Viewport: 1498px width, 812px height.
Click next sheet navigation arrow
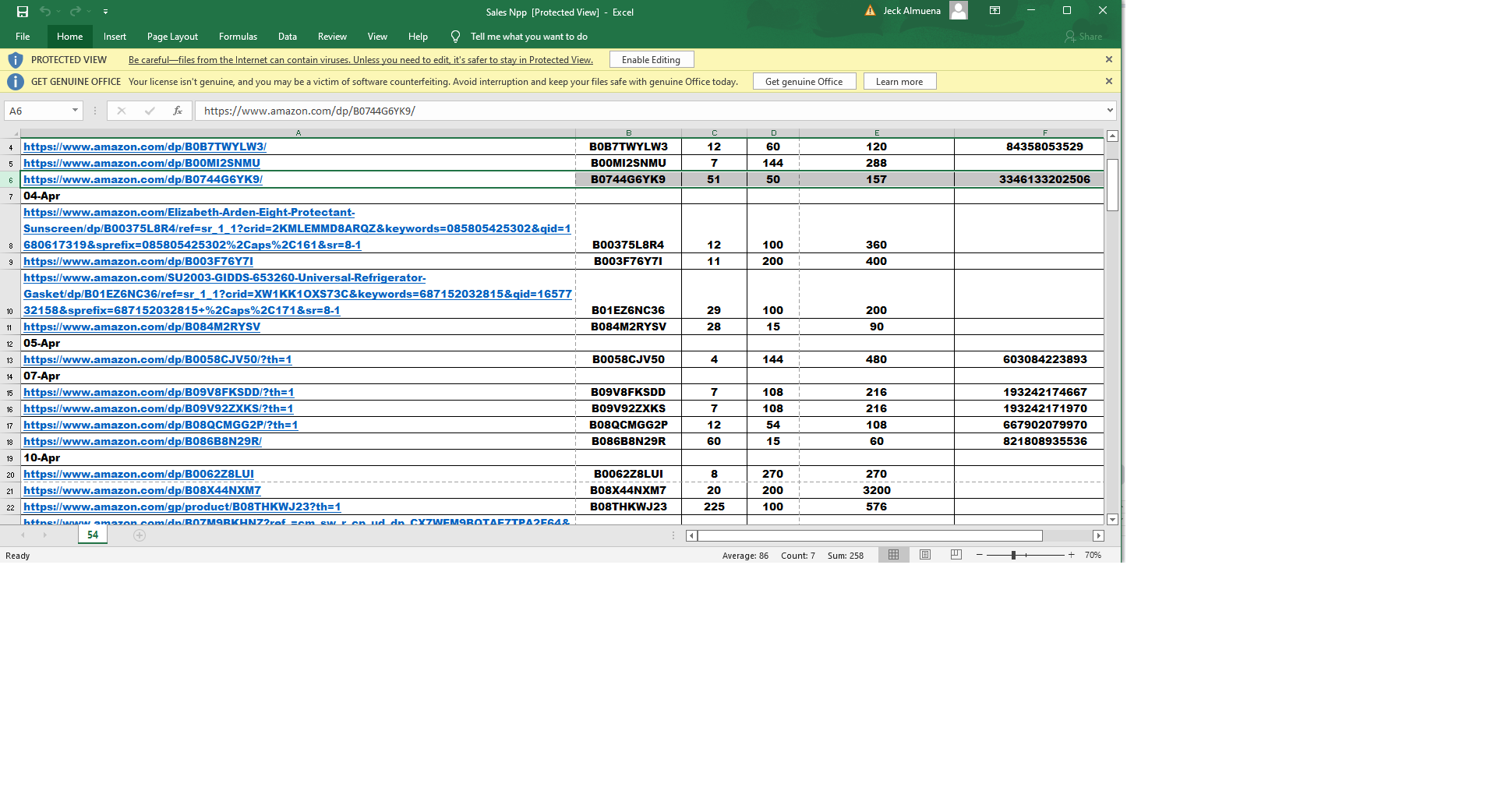45,535
